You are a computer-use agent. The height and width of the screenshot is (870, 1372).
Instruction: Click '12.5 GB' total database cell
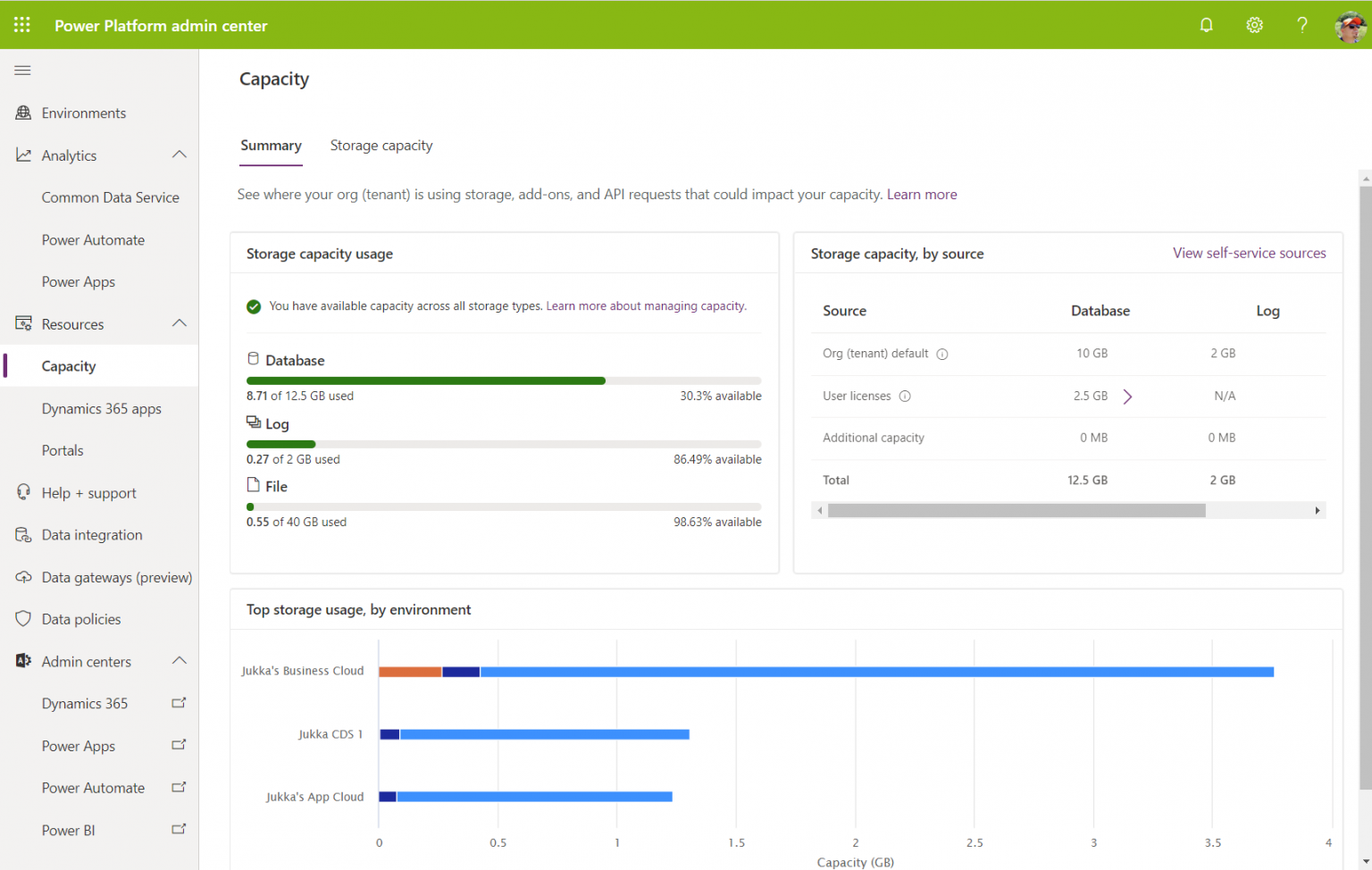click(1087, 480)
